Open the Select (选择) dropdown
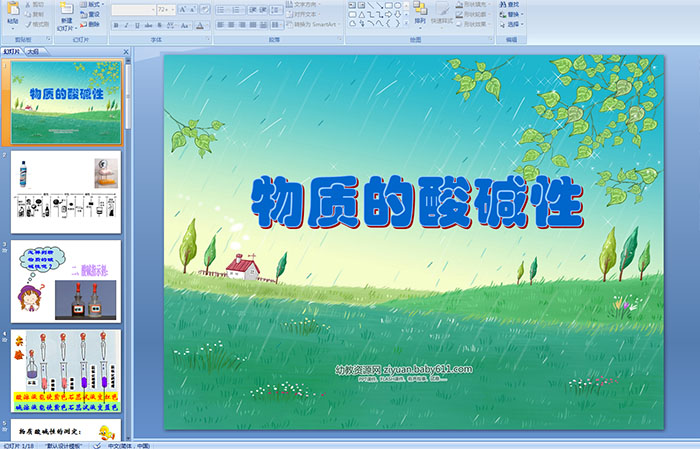The image size is (700, 449). pyautogui.click(x=512, y=24)
